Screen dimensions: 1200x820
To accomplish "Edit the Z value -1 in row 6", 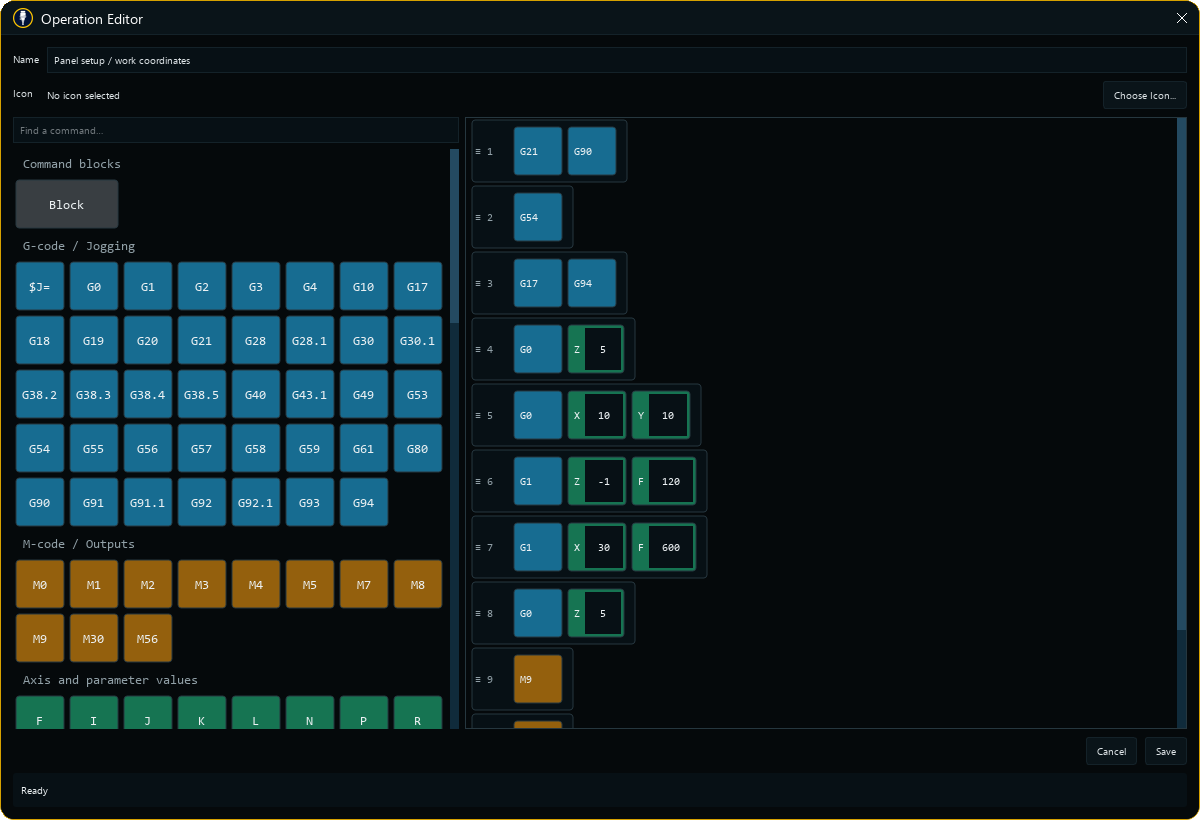I will click(603, 482).
